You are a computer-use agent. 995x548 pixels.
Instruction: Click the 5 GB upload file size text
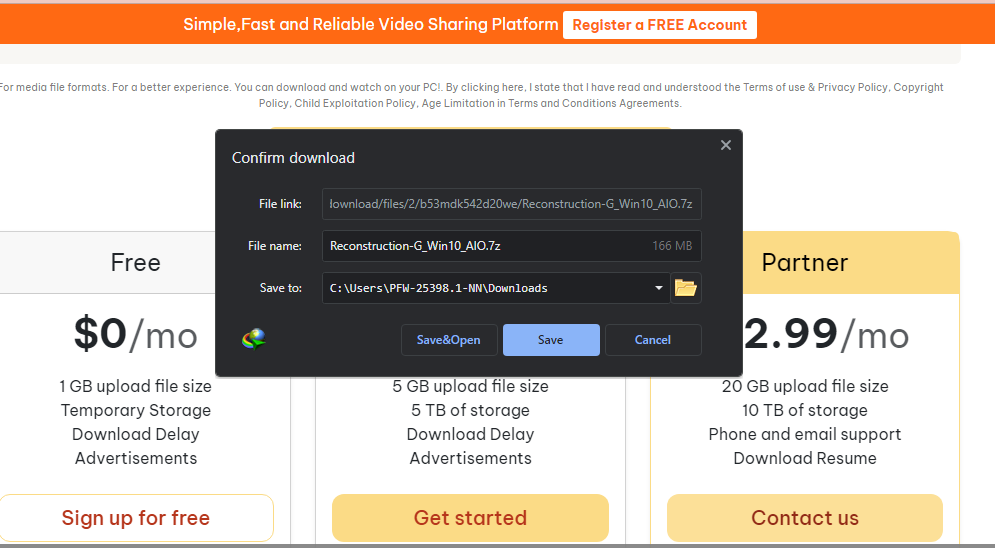tap(470, 386)
